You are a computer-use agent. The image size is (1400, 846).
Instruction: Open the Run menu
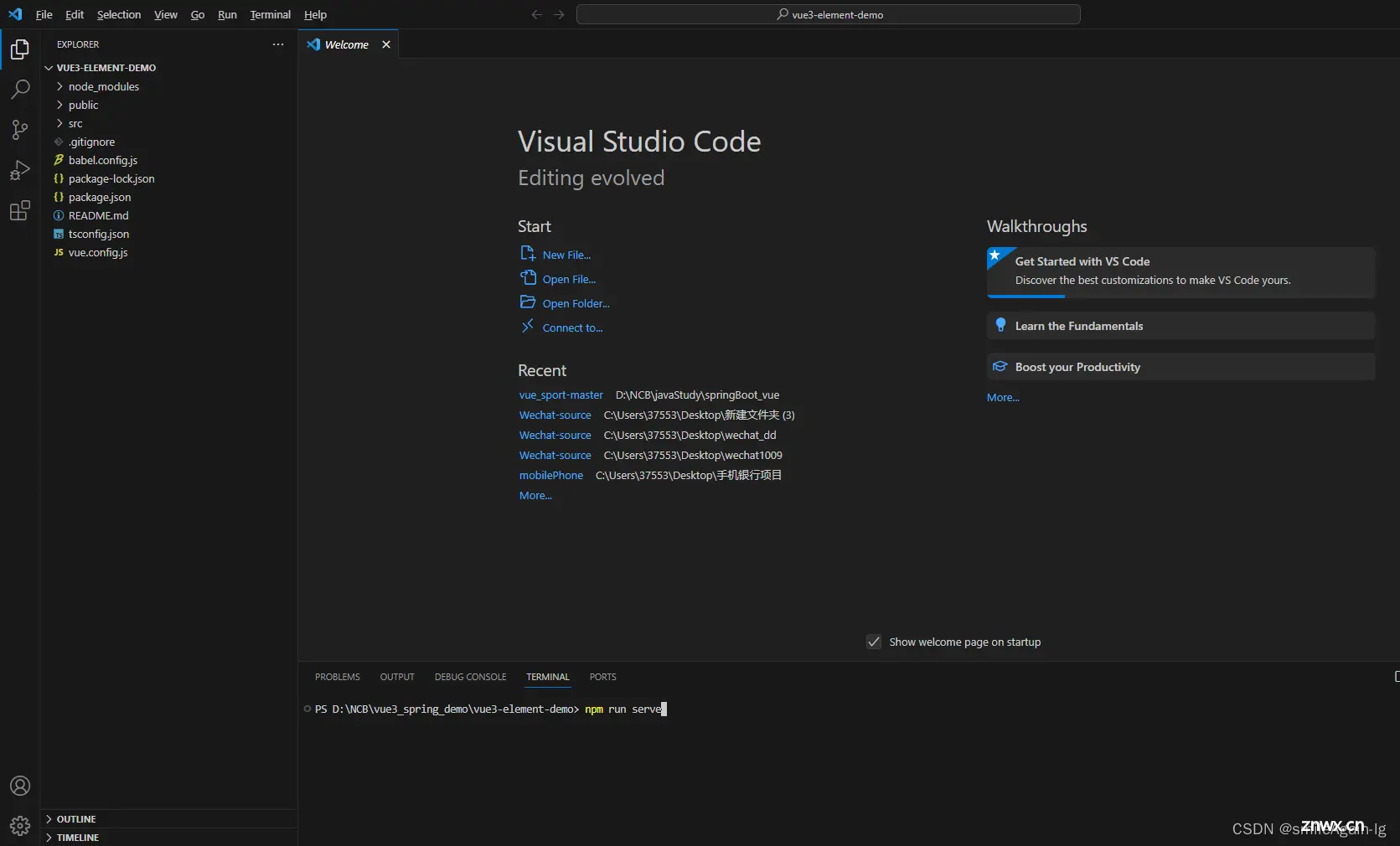(x=227, y=14)
